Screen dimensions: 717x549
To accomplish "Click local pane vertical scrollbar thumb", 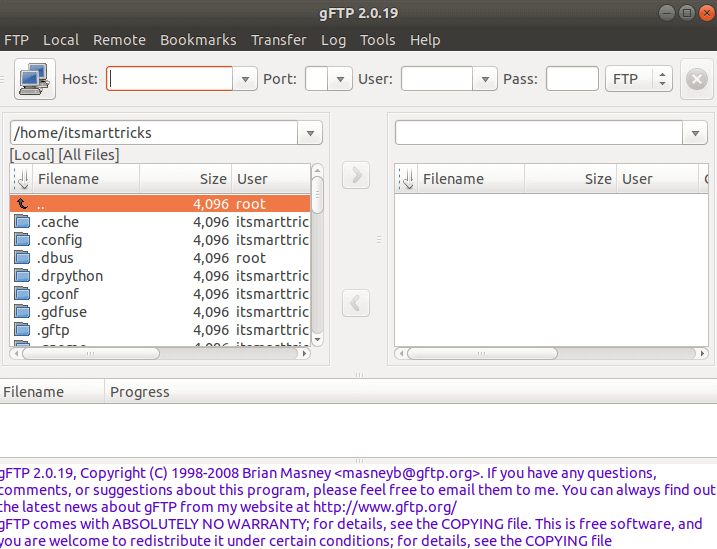I will (x=317, y=195).
